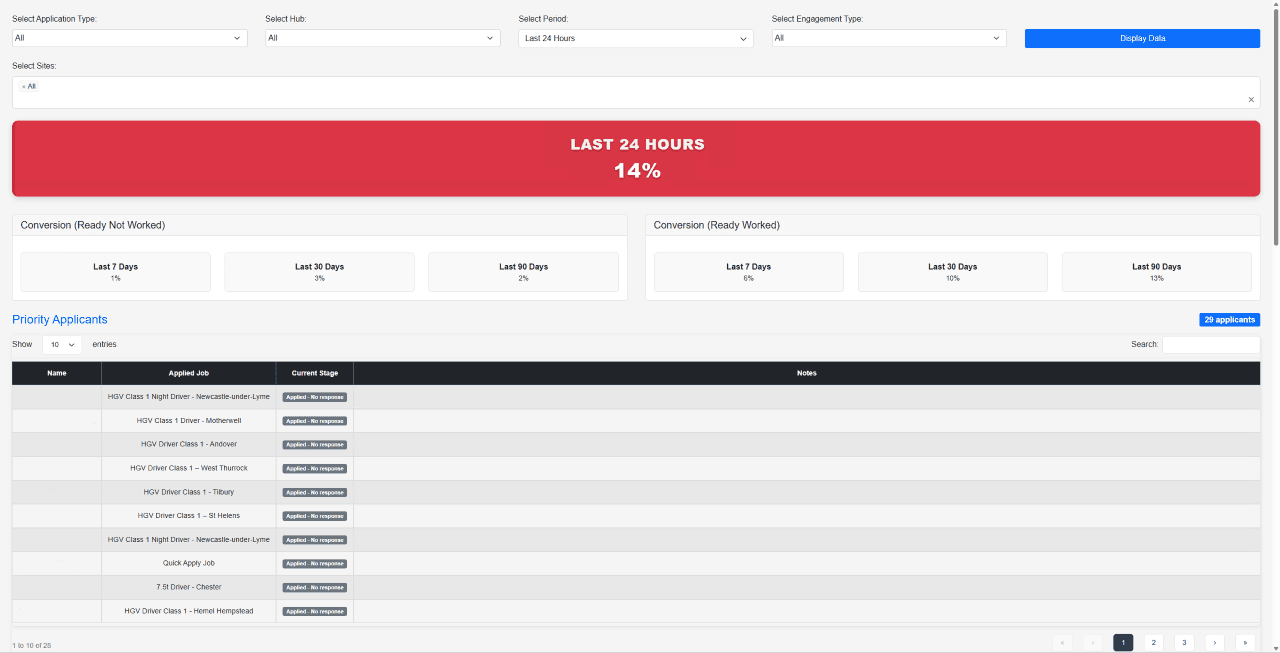Open the Select Application Type dropdown
This screenshot has width=1280, height=653.
tap(129, 38)
